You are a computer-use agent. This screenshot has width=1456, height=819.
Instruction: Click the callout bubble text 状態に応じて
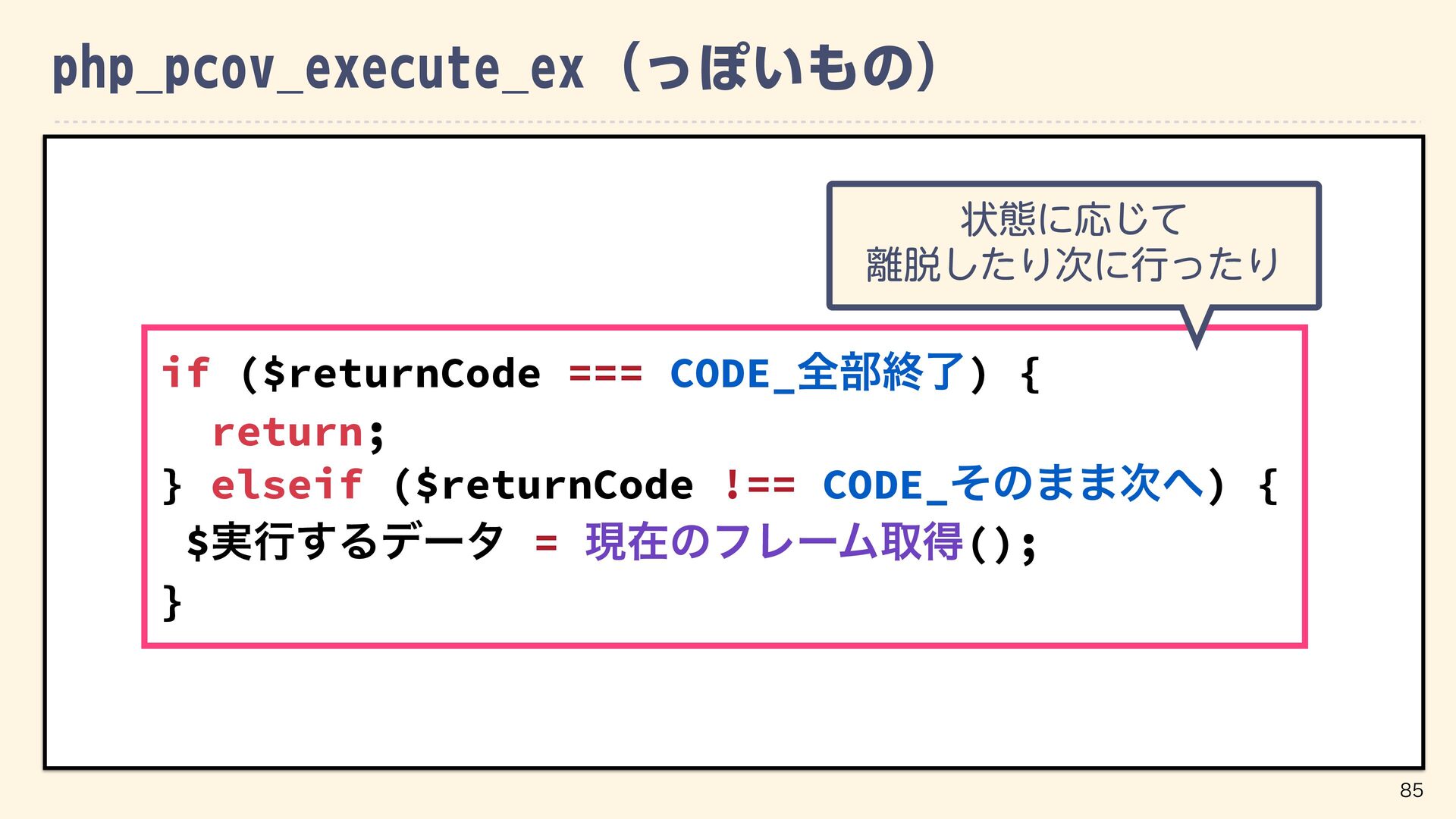point(1073,220)
